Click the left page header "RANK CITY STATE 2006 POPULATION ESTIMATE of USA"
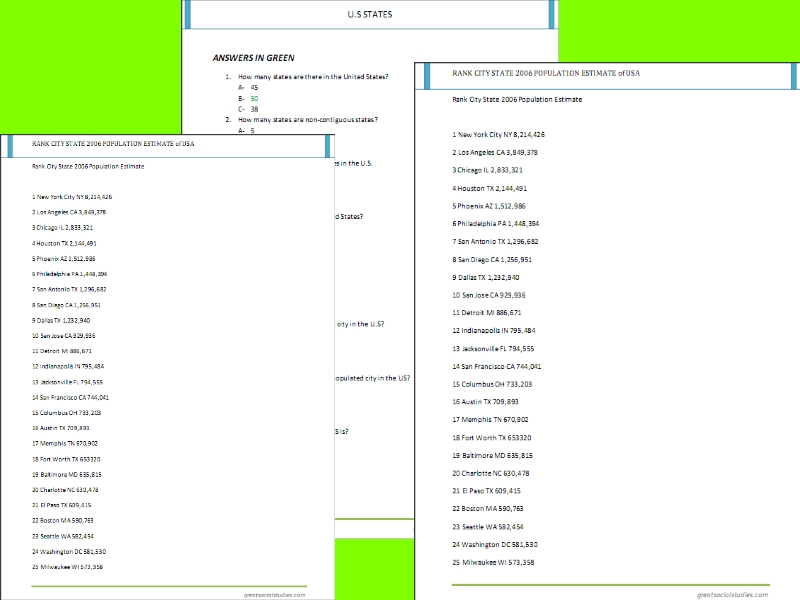The height and width of the screenshot is (600, 800). pyautogui.click(x=113, y=144)
